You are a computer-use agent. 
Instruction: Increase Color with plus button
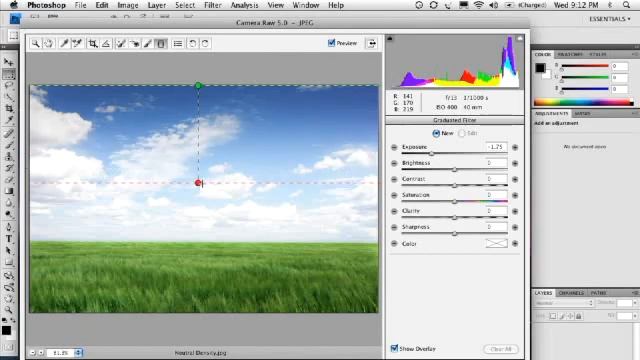pos(515,244)
